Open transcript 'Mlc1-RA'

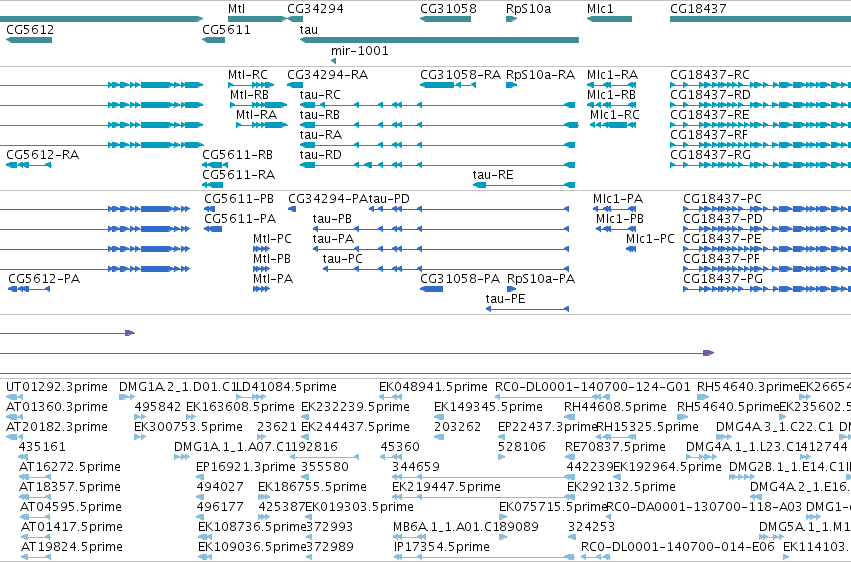click(612, 74)
